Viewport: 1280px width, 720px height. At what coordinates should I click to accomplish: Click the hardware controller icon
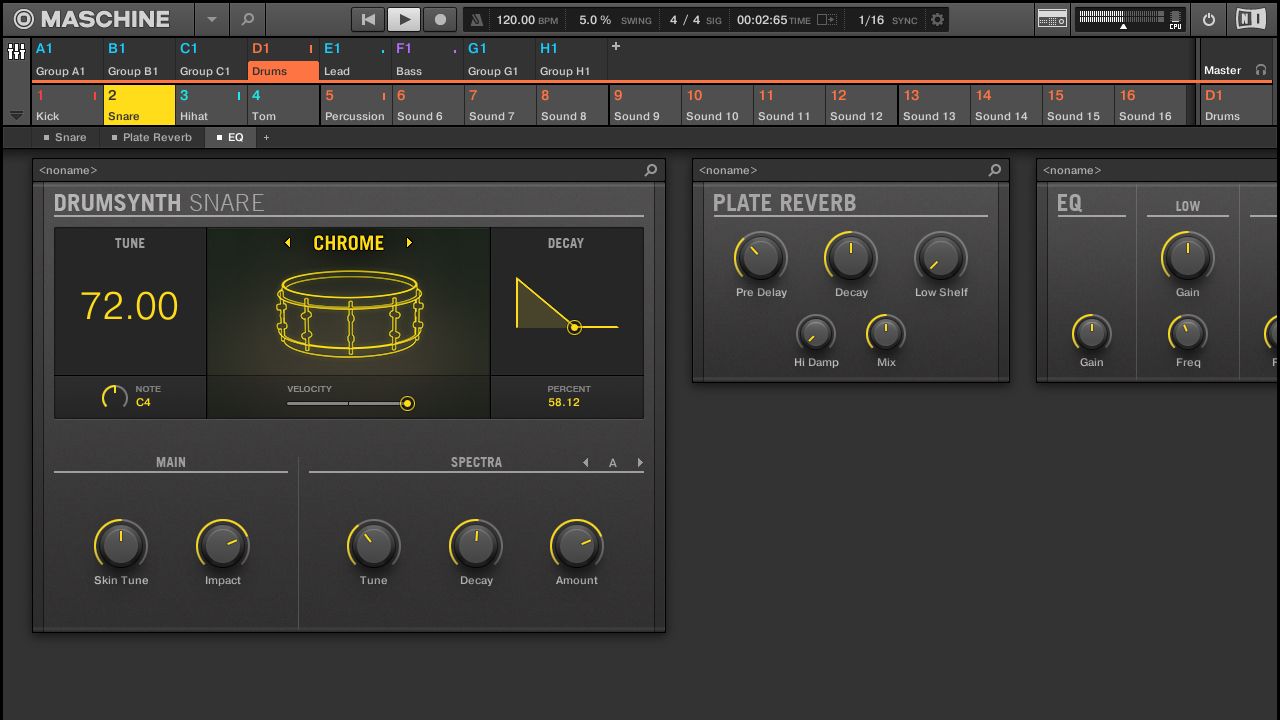tap(1052, 19)
